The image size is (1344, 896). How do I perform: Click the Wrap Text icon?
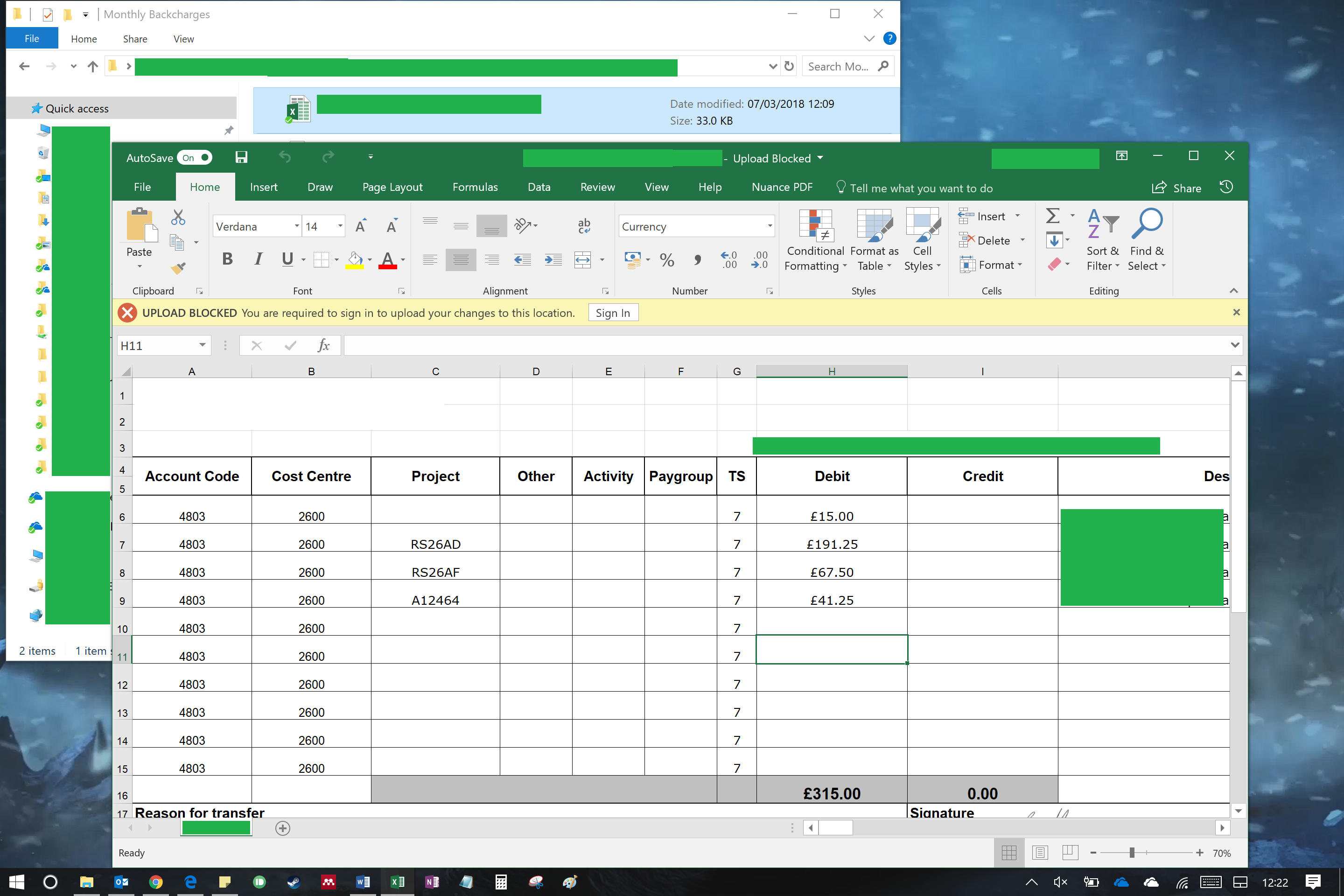click(584, 226)
